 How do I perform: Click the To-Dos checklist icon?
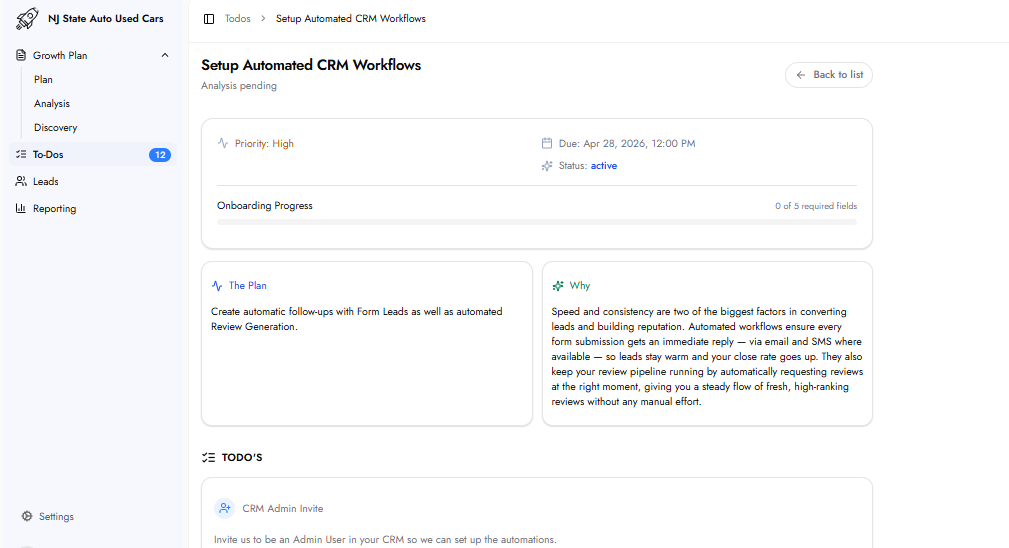coord(21,155)
